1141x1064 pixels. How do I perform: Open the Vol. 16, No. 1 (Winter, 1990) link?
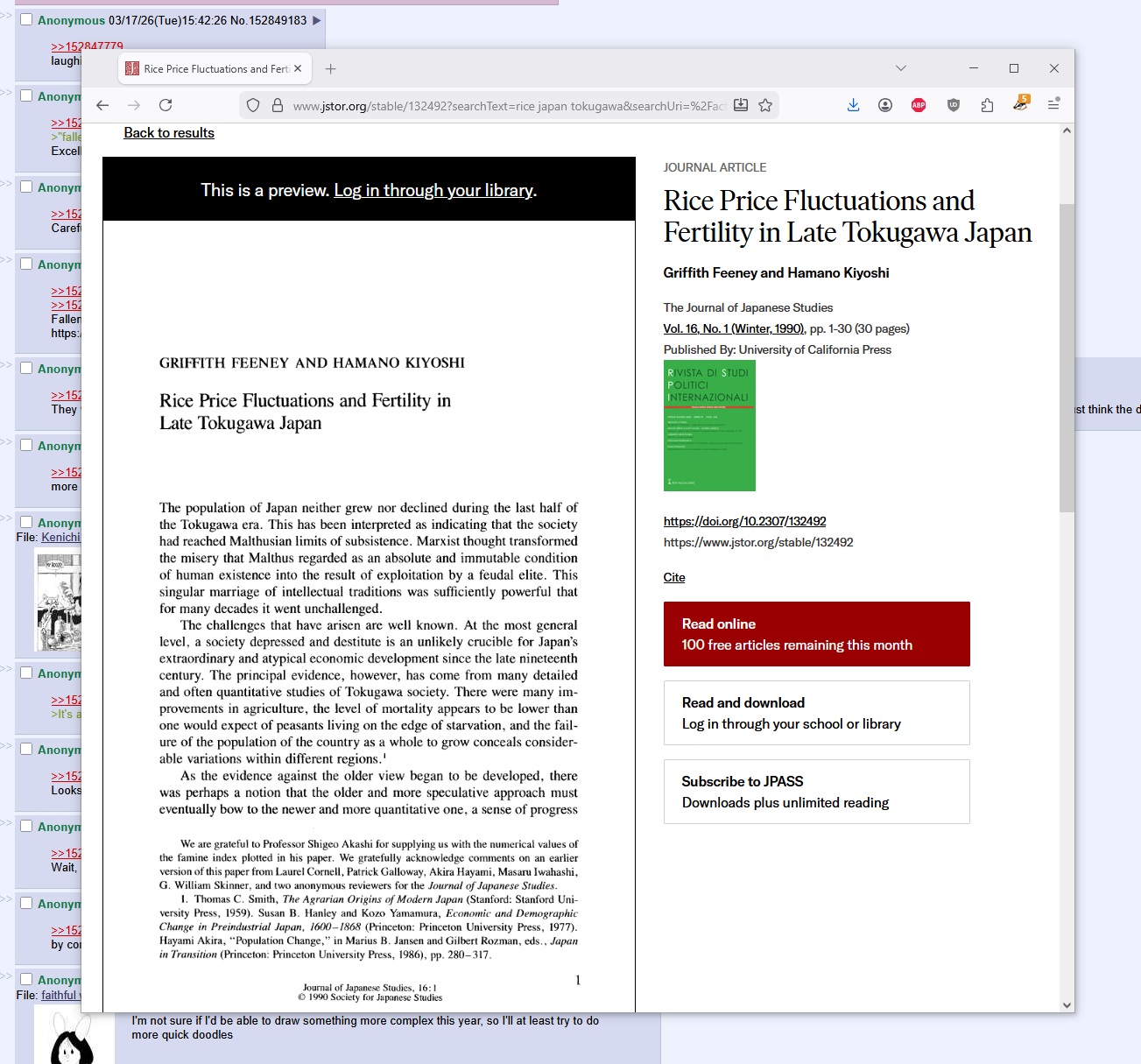[734, 328]
